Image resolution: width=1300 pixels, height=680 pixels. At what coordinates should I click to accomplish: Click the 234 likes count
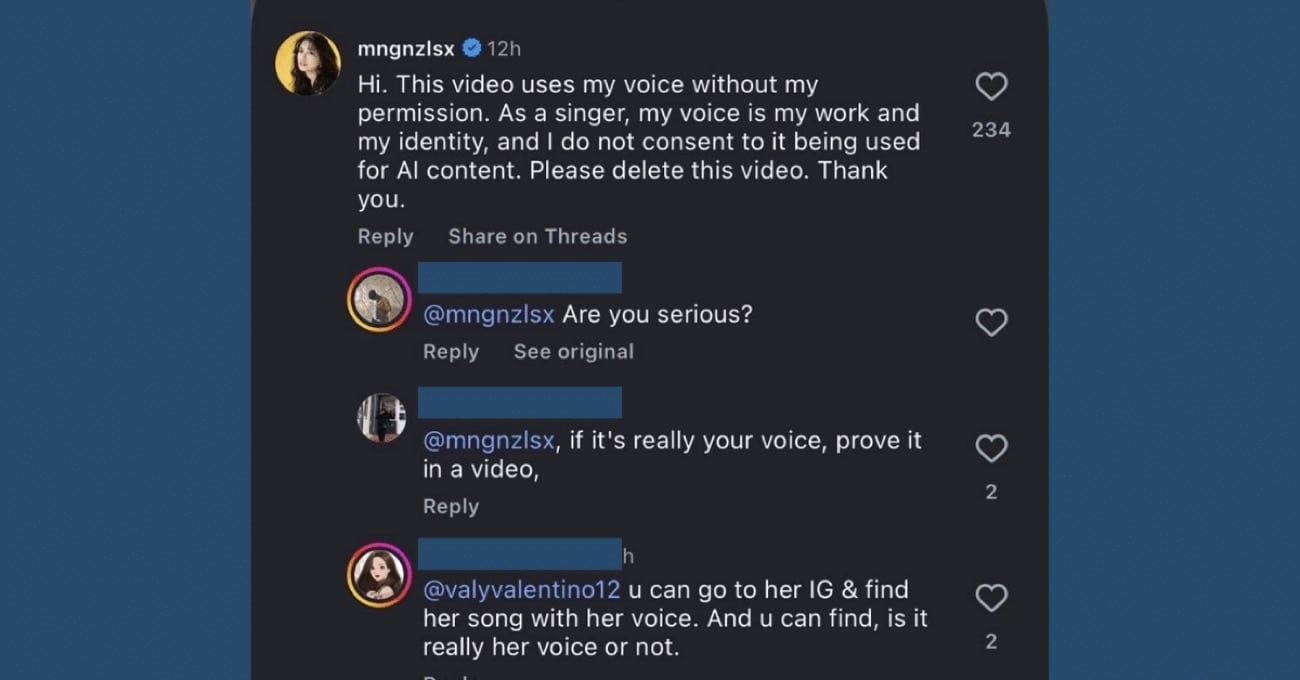pyautogui.click(x=991, y=128)
